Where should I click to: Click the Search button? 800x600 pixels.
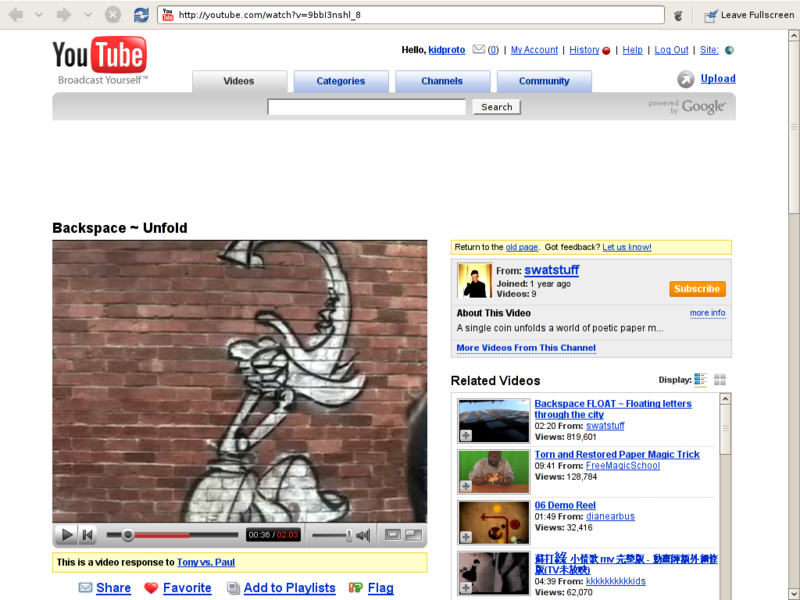pos(497,107)
